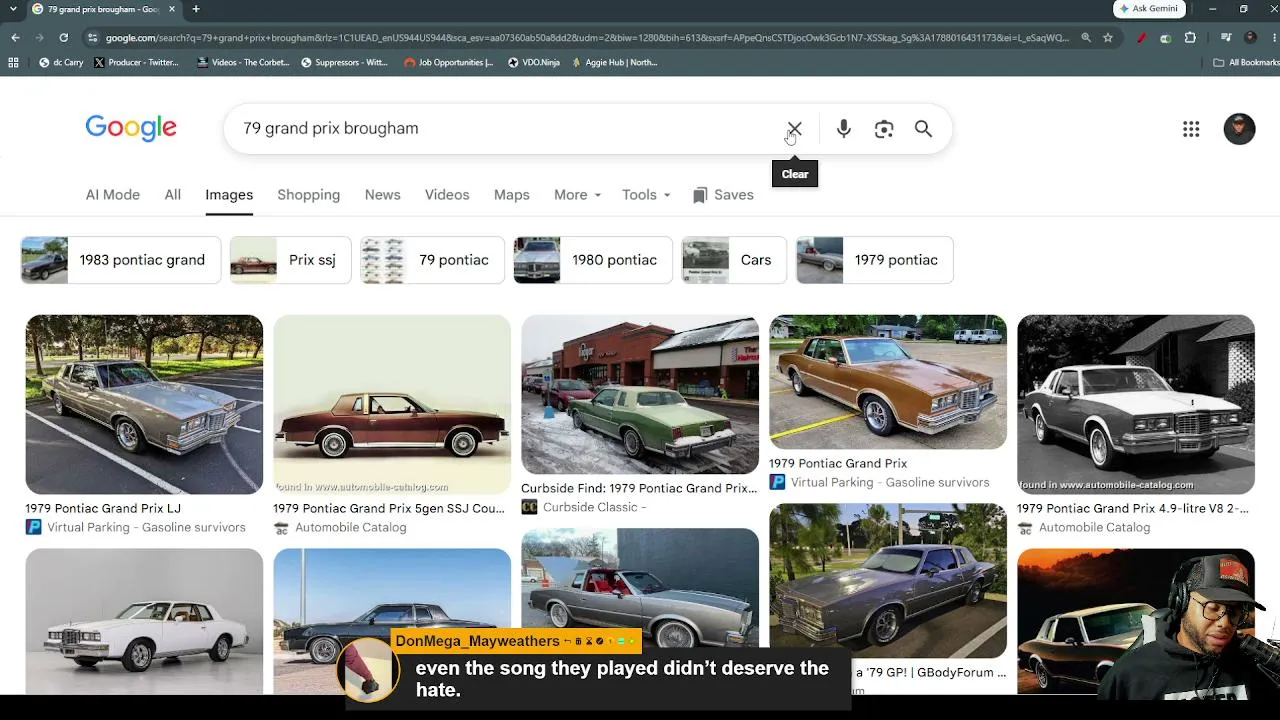Open the silver 1979 Pontiac Grand Prix LJ image

[x=144, y=404]
